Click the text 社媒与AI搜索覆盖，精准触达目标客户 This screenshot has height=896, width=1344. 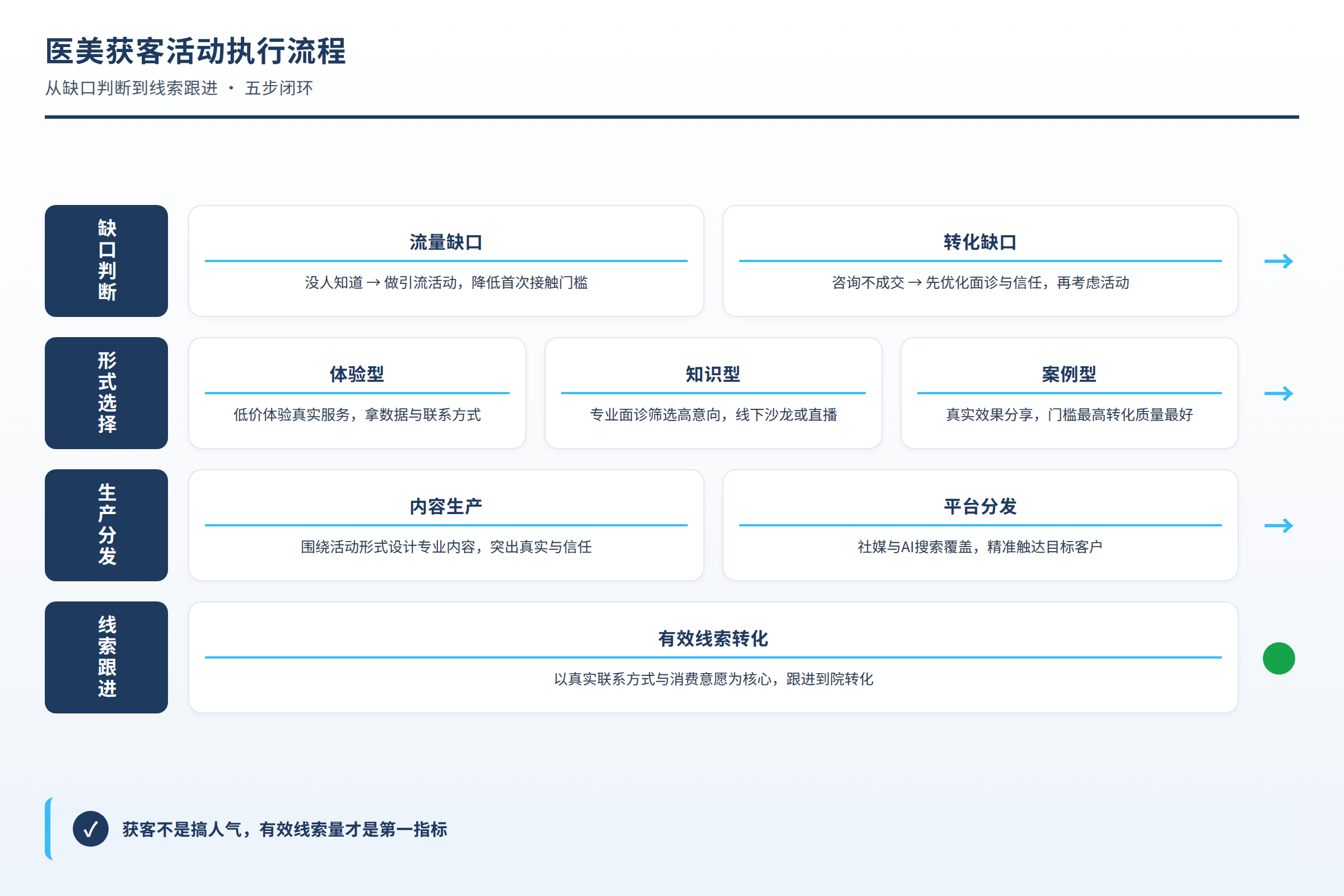click(x=980, y=547)
